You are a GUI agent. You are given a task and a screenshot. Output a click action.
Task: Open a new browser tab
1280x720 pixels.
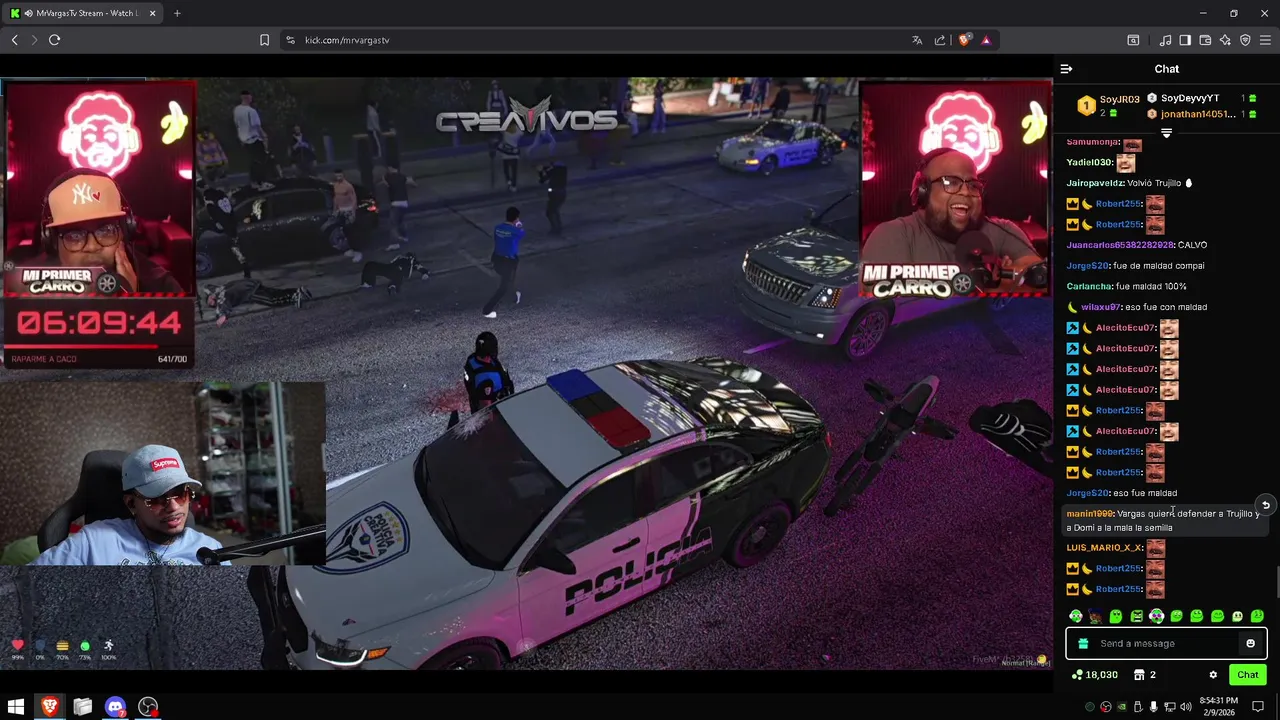(x=177, y=13)
